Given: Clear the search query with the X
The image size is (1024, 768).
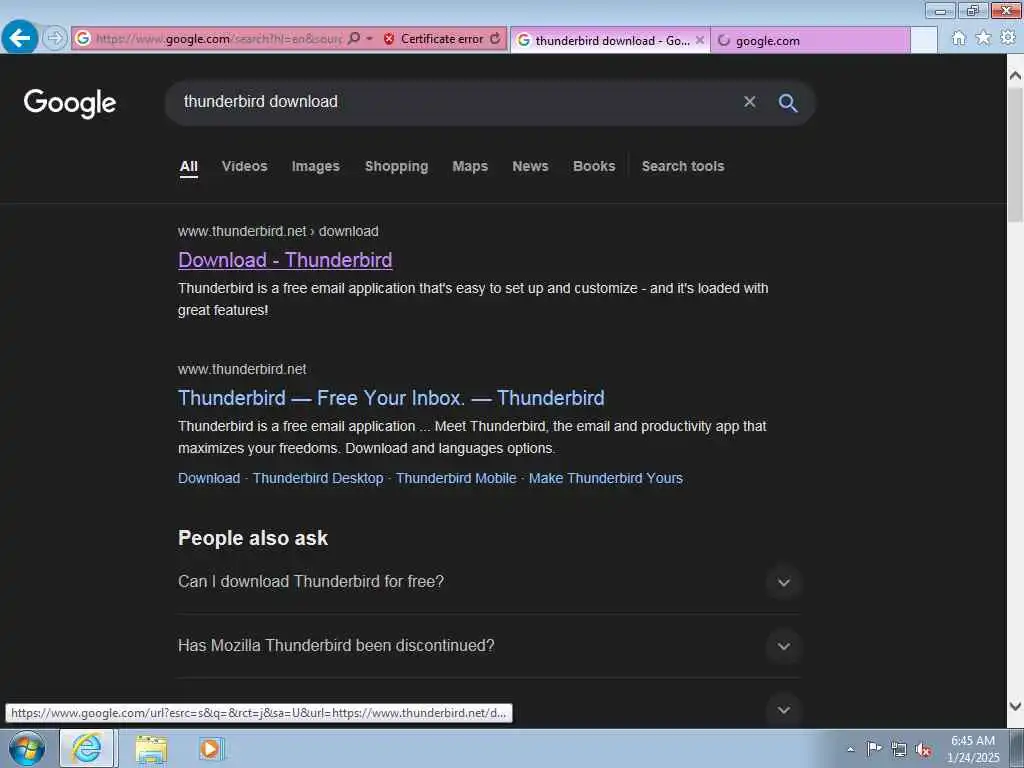Looking at the screenshot, I should [750, 102].
